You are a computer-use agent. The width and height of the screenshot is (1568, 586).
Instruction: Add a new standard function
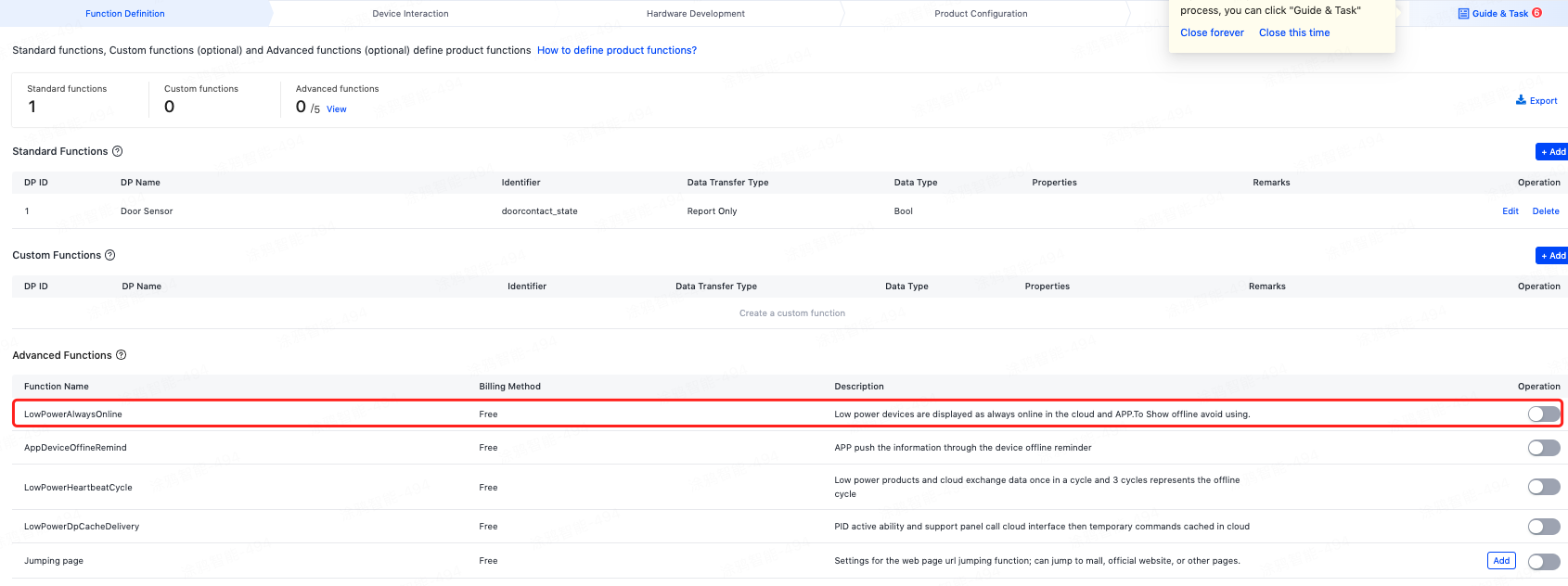coord(1552,152)
